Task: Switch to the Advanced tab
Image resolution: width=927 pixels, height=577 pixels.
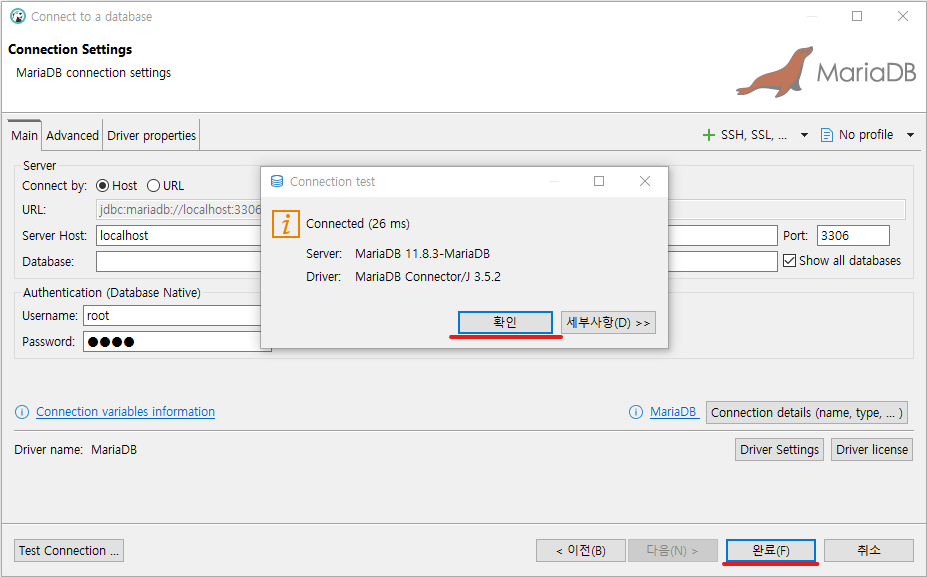Action: (72, 135)
